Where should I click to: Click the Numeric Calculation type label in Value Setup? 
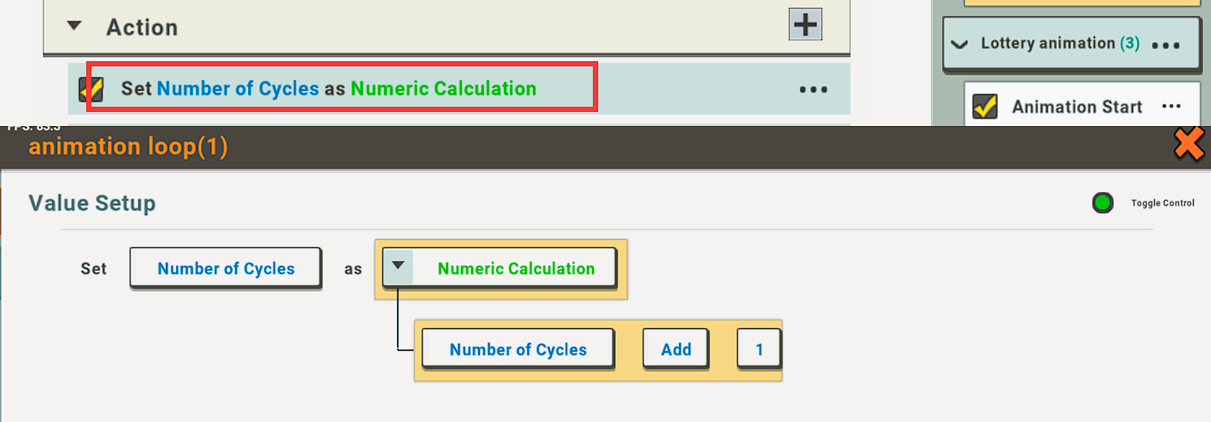pos(516,268)
